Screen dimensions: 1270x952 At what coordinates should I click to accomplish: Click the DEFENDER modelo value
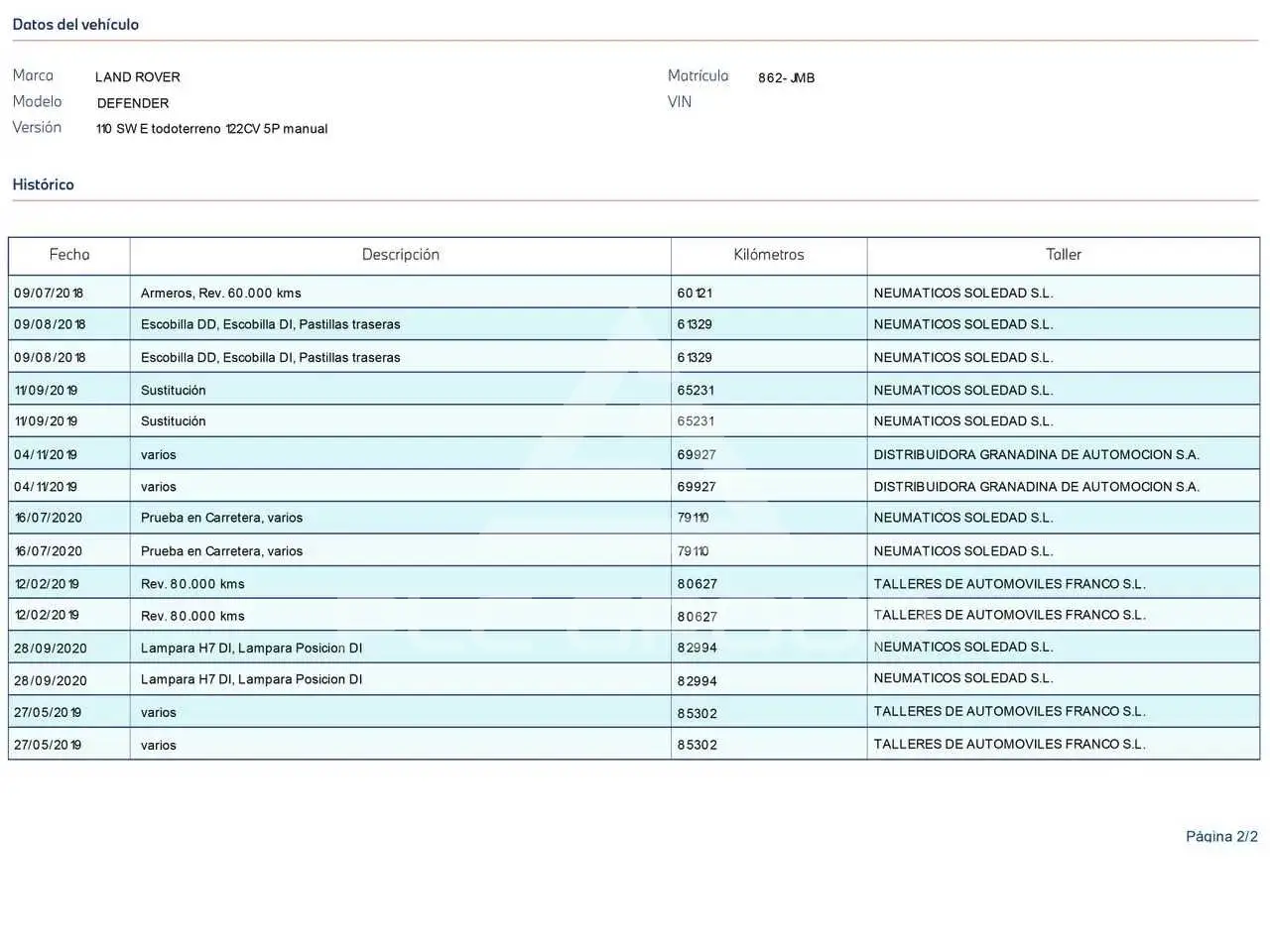coord(133,103)
